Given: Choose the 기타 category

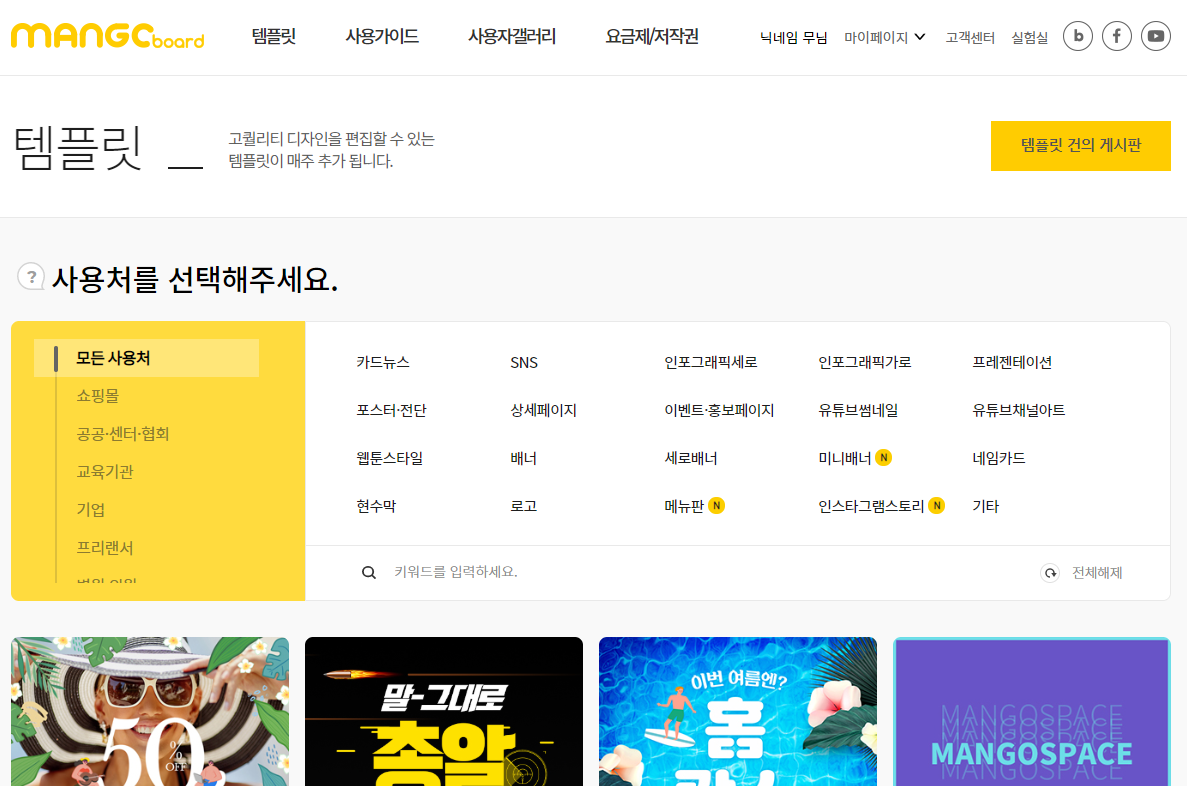Looking at the screenshot, I should (986, 506).
